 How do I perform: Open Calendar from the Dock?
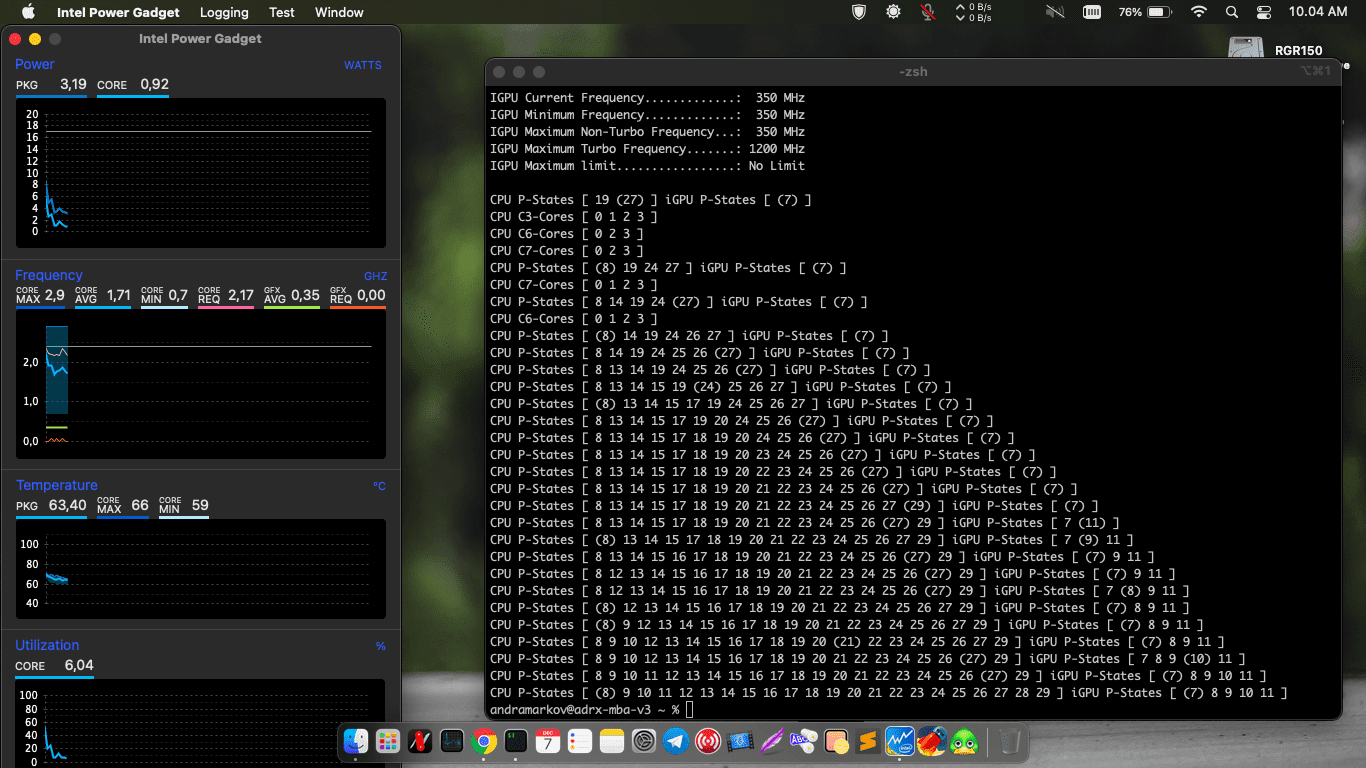click(x=548, y=741)
